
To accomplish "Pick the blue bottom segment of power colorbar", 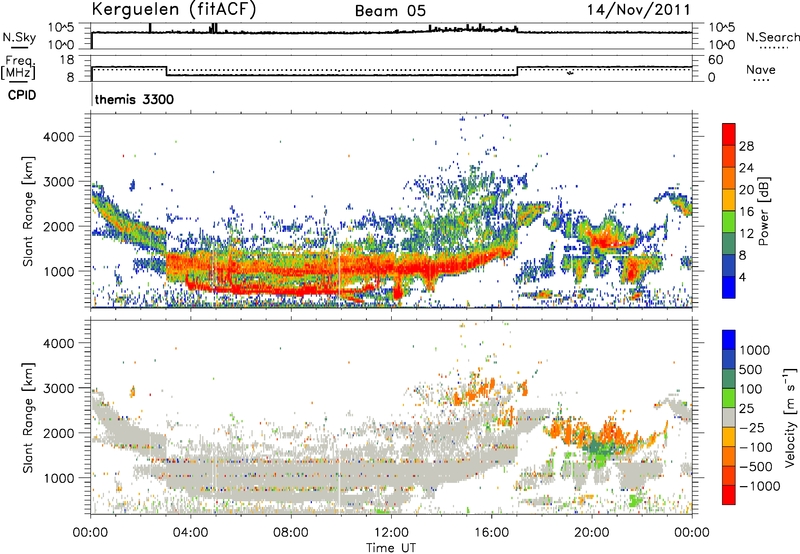I will click(729, 288).
